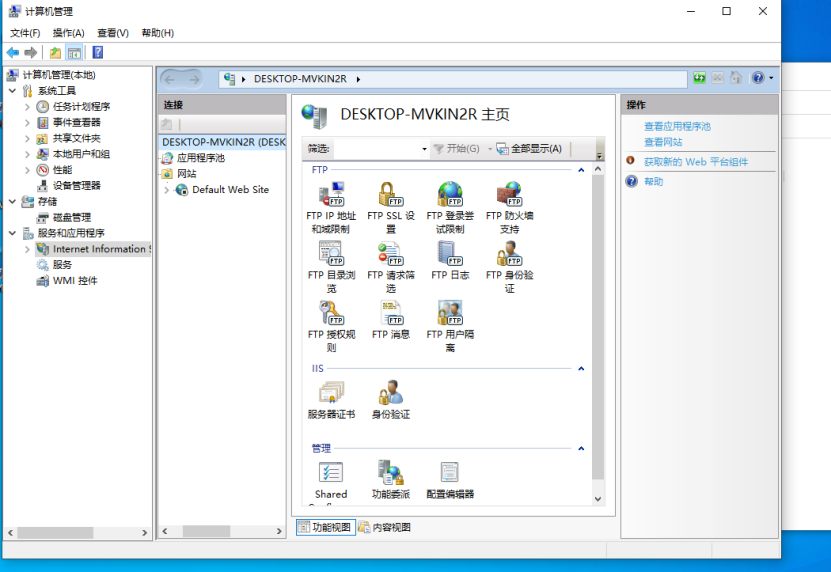
Task: Collapse the 系统工具 tree node
Action: tap(13, 91)
